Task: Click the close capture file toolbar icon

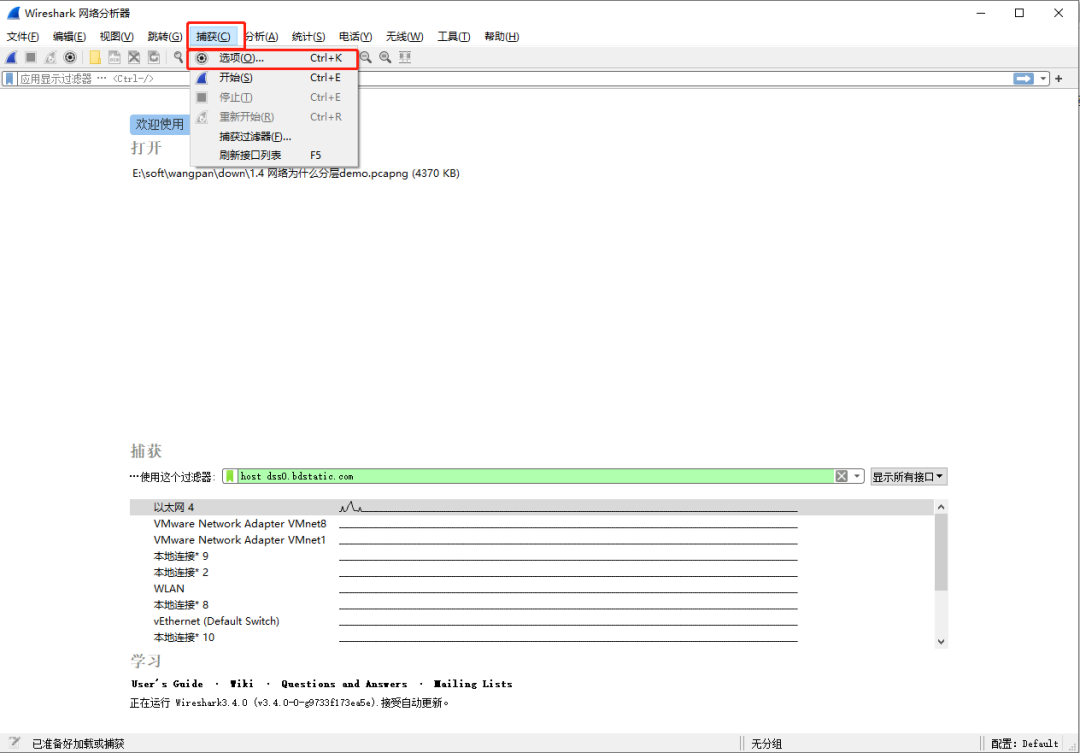Action: click(134, 57)
